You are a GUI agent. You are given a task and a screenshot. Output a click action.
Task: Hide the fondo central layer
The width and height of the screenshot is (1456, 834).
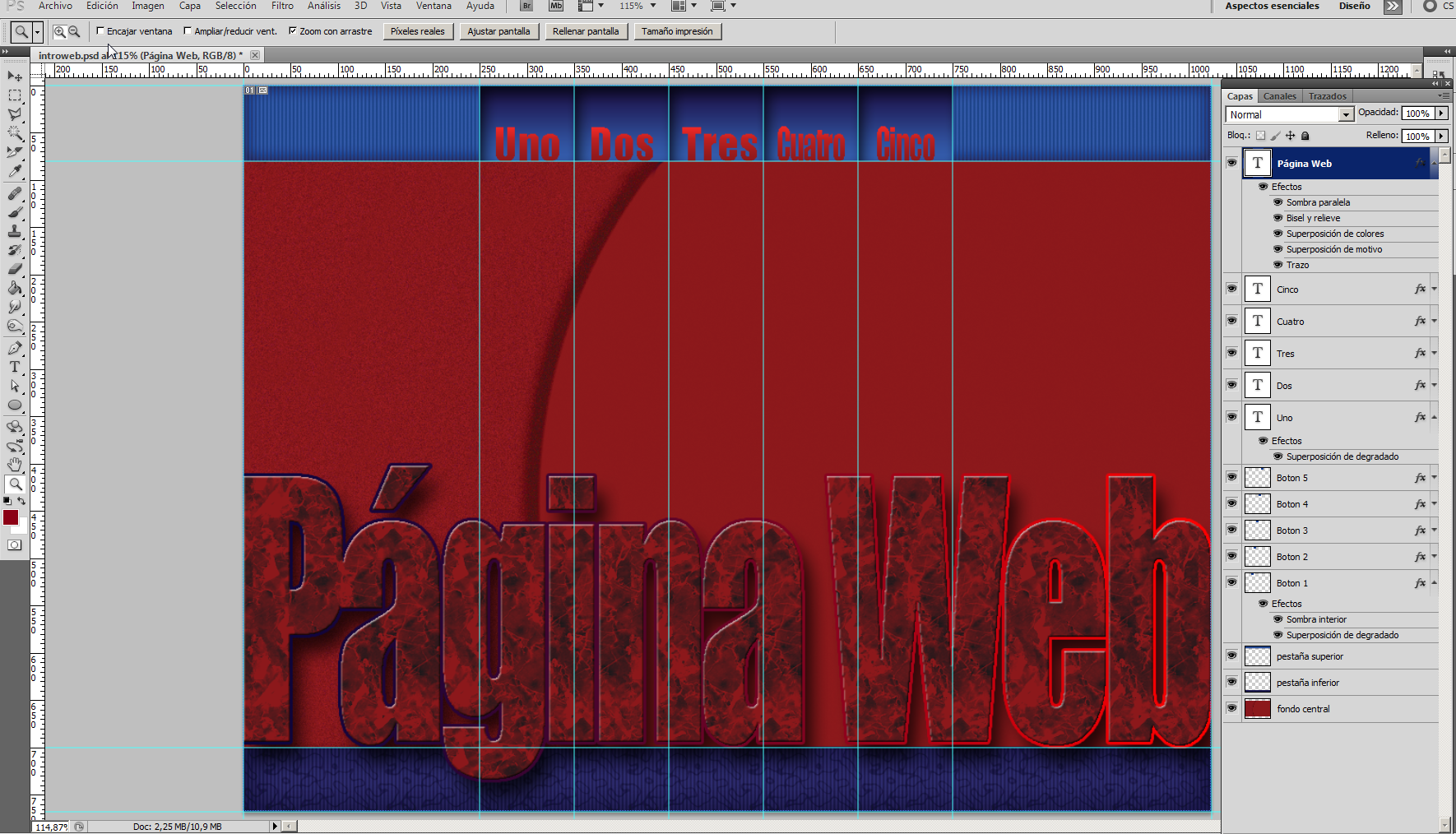[x=1231, y=708]
